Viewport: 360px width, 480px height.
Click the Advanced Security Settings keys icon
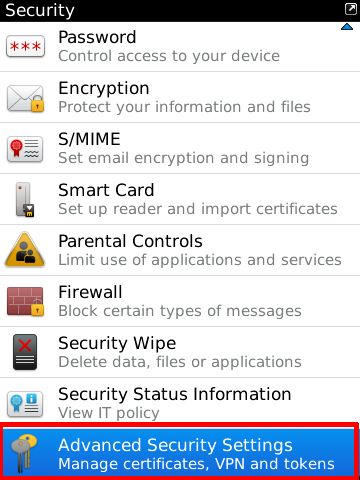pos(24,453)
